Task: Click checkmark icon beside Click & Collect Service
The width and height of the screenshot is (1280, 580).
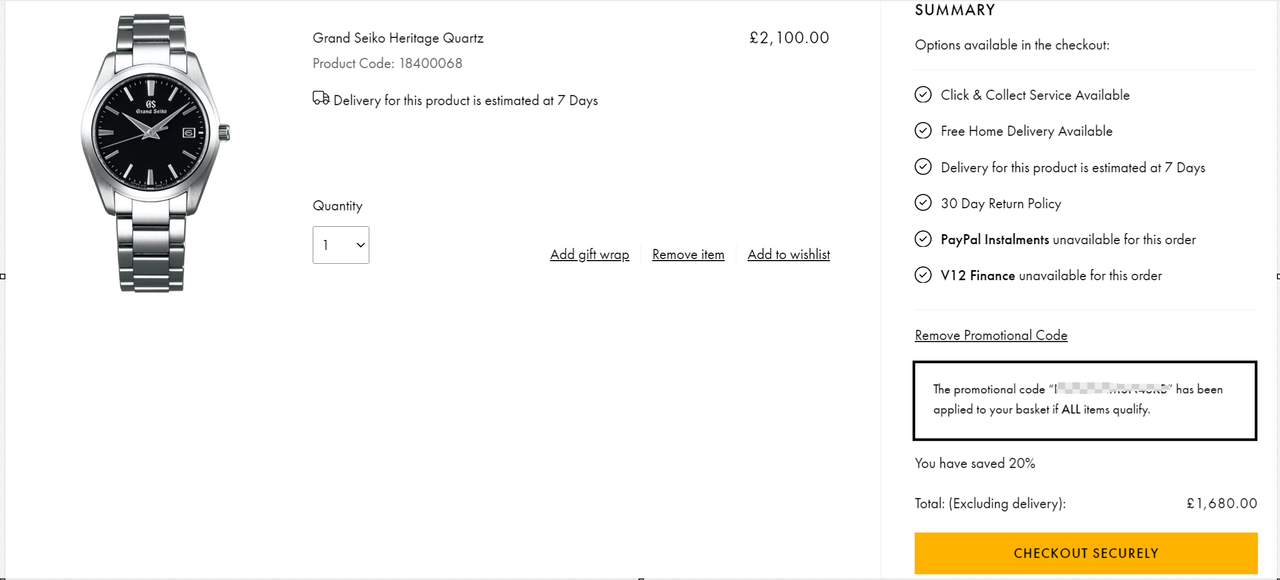Action: tap(923, 94)
